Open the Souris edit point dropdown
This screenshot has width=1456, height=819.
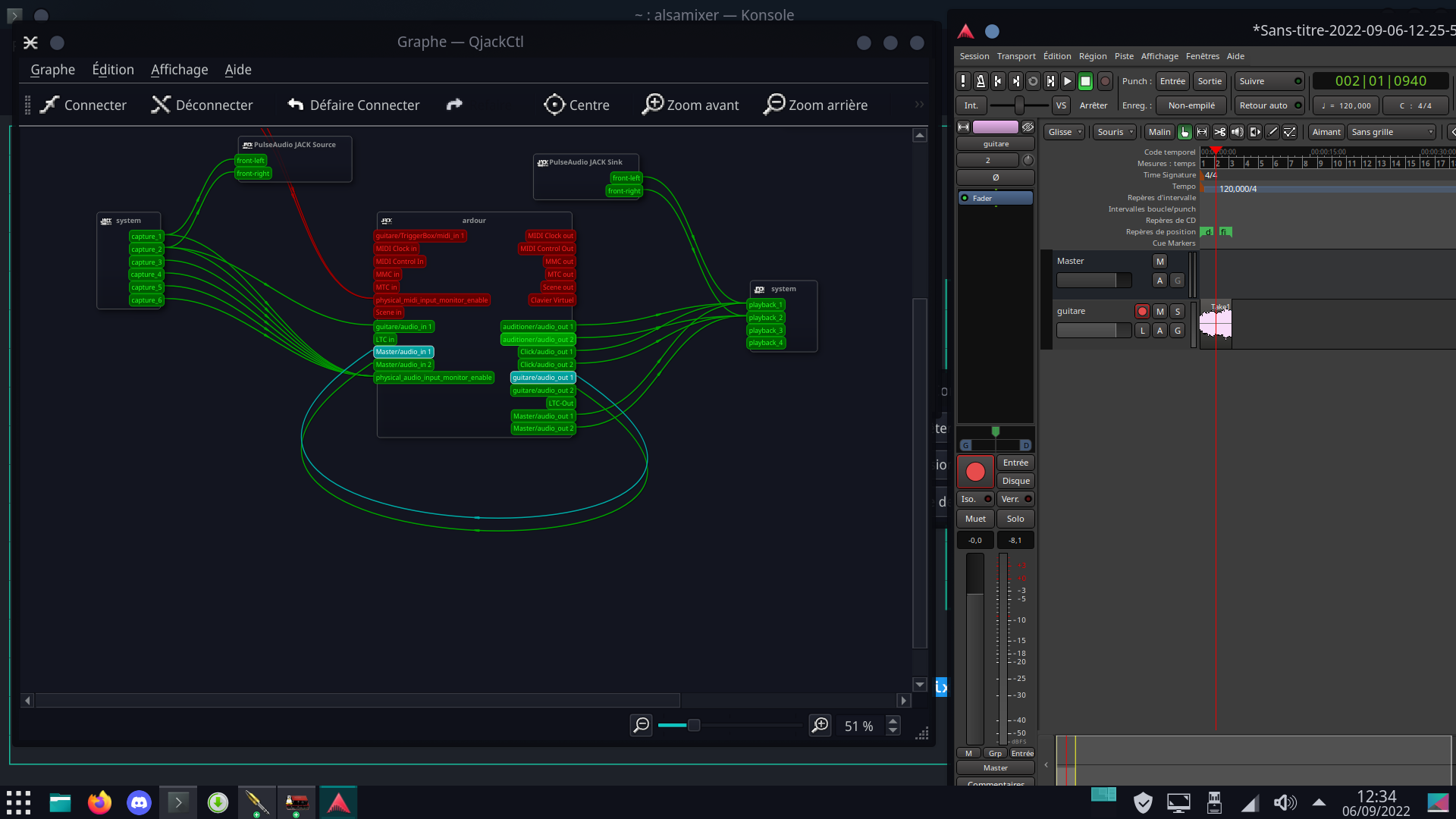click(1114, 132)
